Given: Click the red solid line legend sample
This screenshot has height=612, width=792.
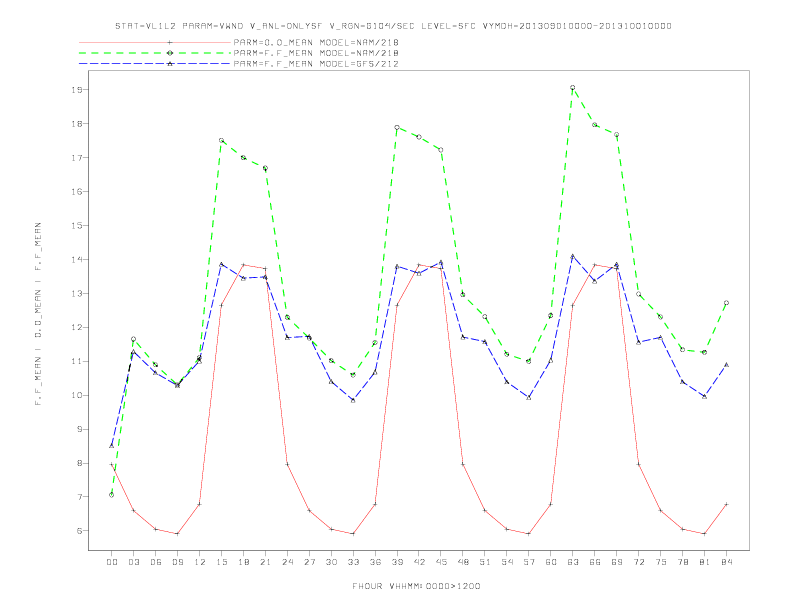Looking at the screenshot, I should click(155, 42).
